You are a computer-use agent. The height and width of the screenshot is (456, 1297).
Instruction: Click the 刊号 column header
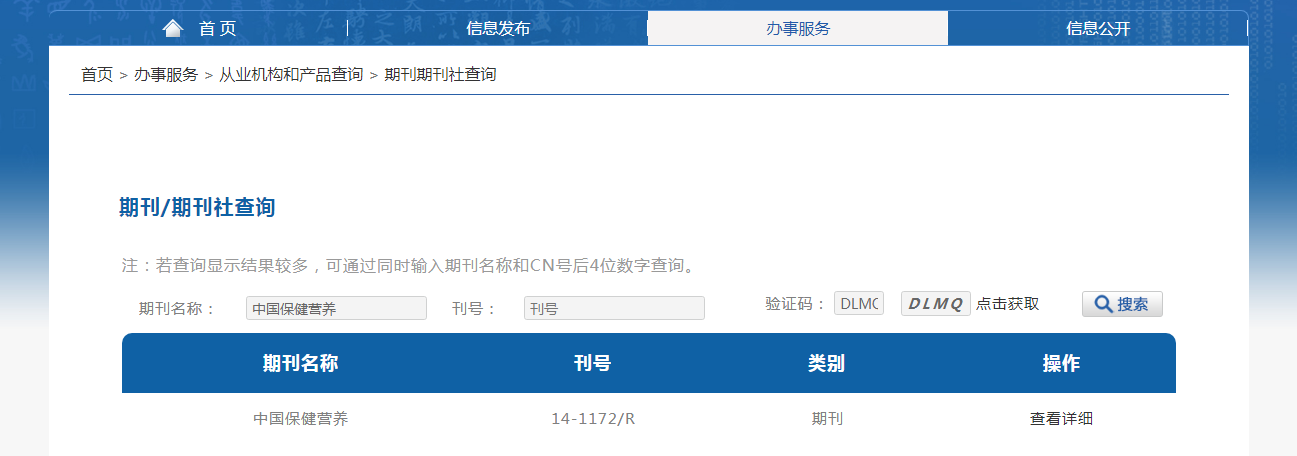click(x=593, y=363)
